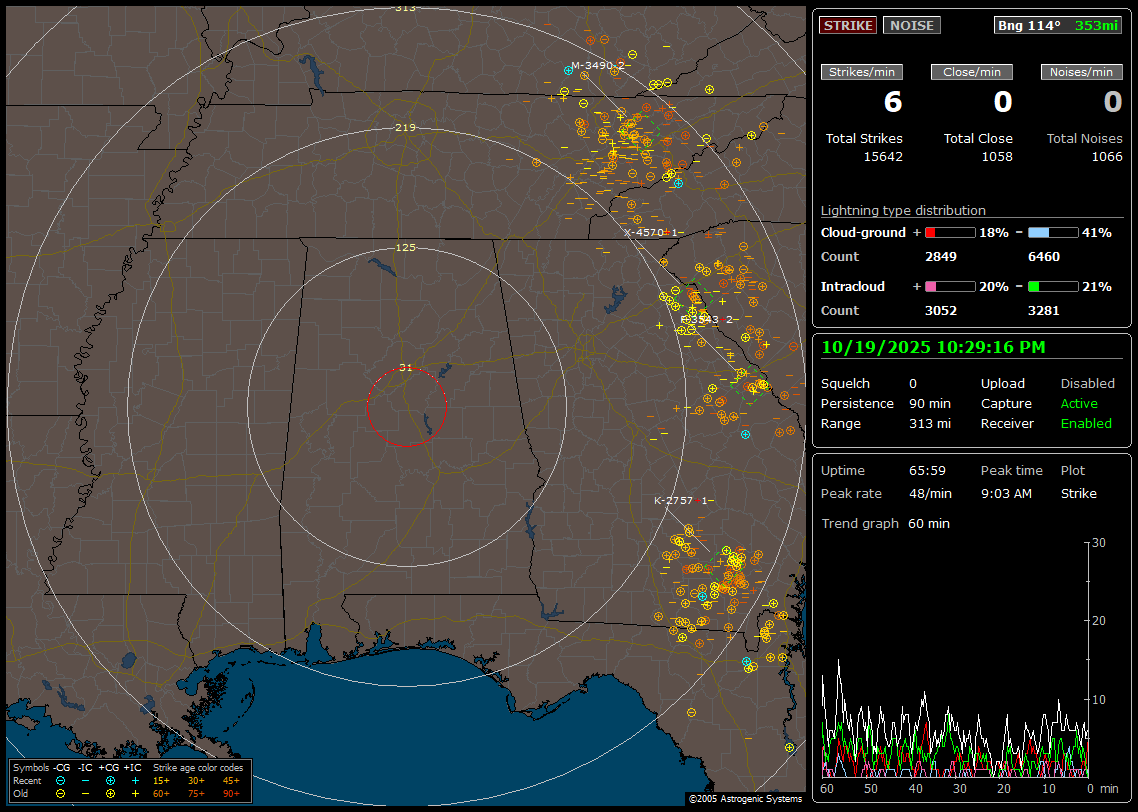Click storm cell label M-3490-2

[x=598, y=65]
